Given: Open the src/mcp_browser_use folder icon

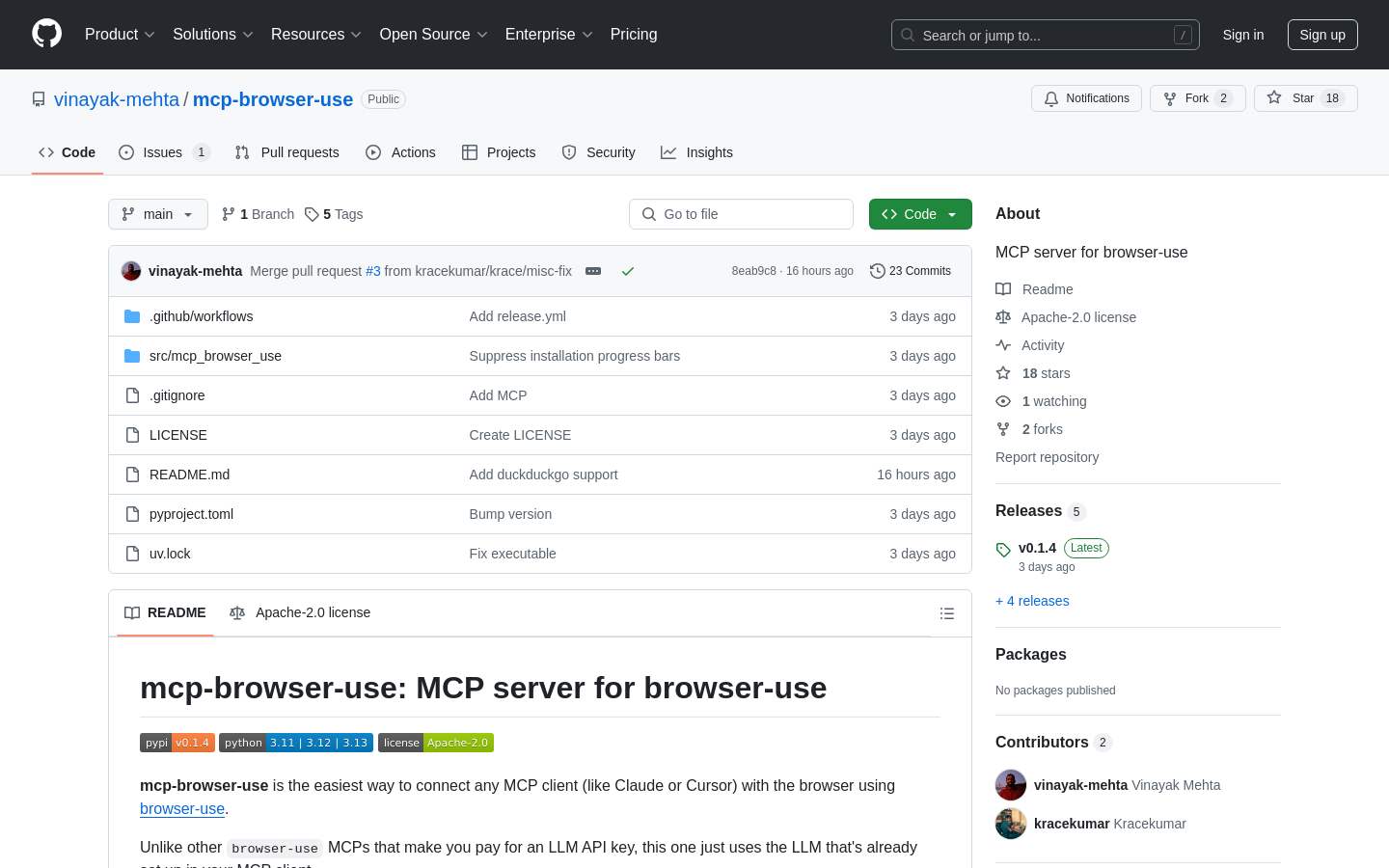Looking at the screenshot, I should (x=132, y=356).
